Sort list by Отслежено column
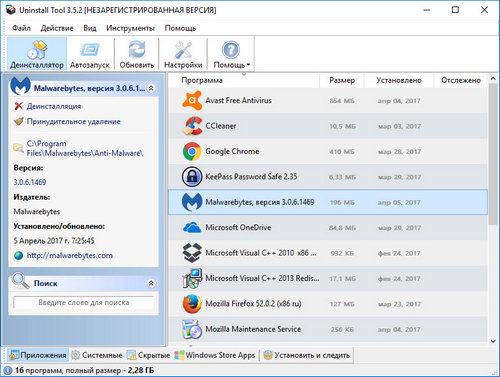Screen dimensions: 500x377 (461, 80)
